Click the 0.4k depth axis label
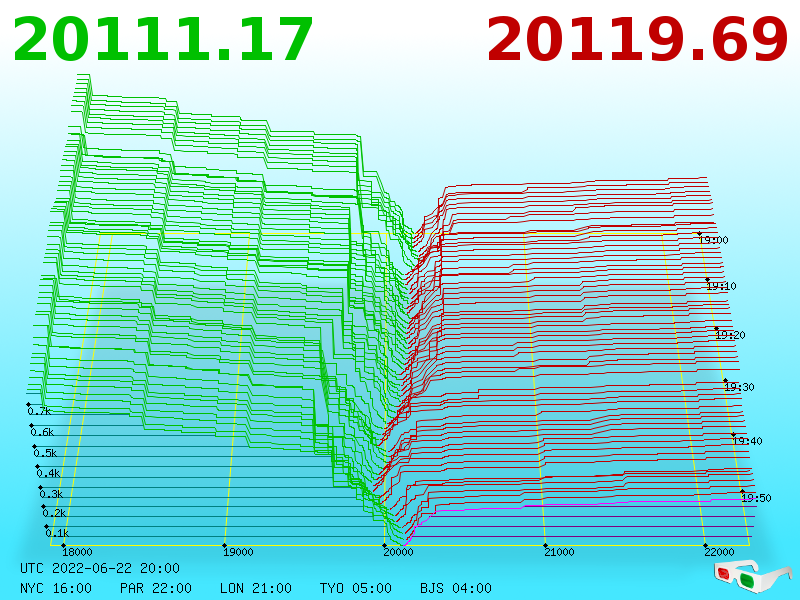 48,473
